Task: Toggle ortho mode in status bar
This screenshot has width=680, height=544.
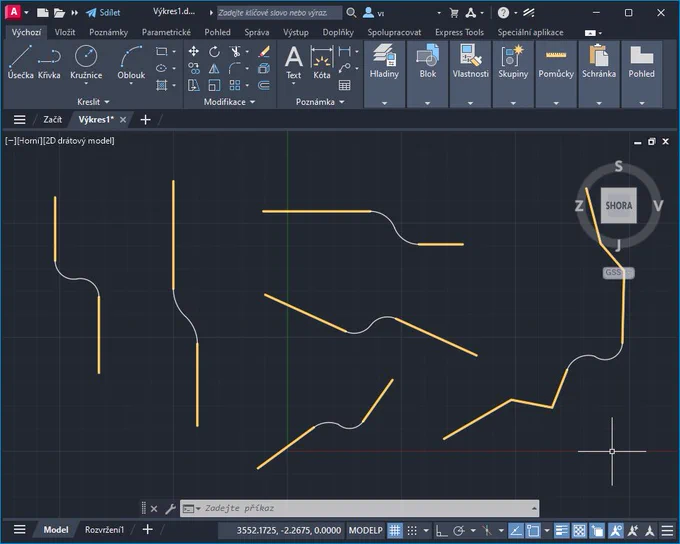Action: pos(441,530)
